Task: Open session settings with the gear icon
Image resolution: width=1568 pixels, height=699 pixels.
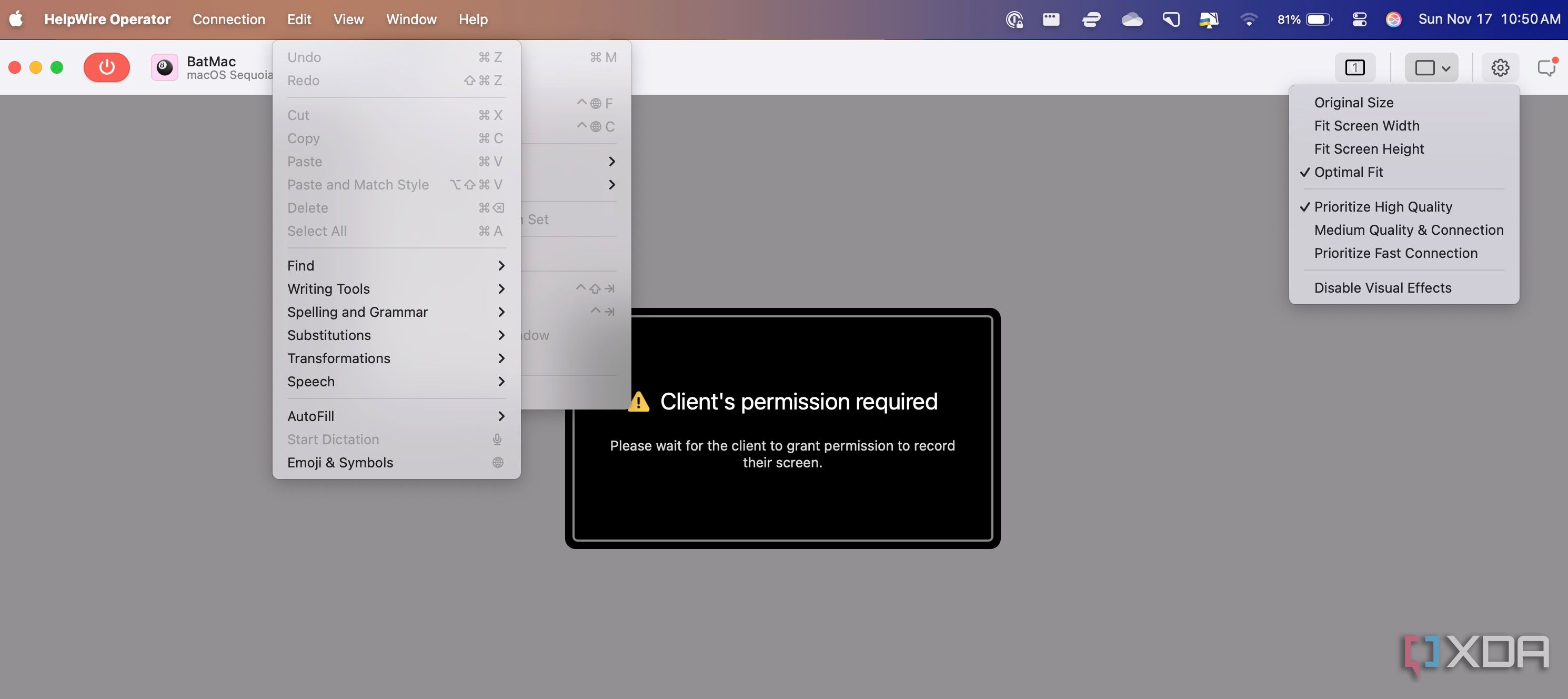Action: [1500, 67]
